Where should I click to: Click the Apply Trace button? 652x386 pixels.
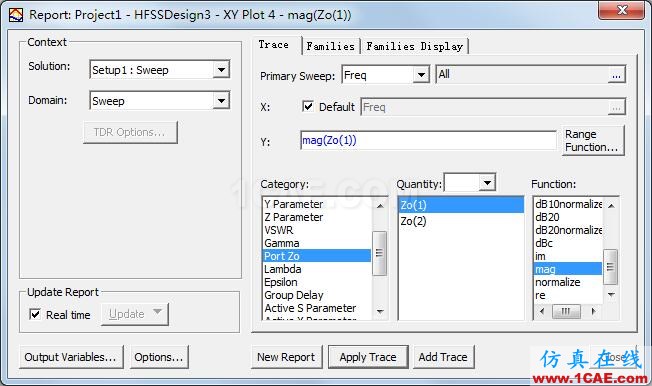(368, 357)
